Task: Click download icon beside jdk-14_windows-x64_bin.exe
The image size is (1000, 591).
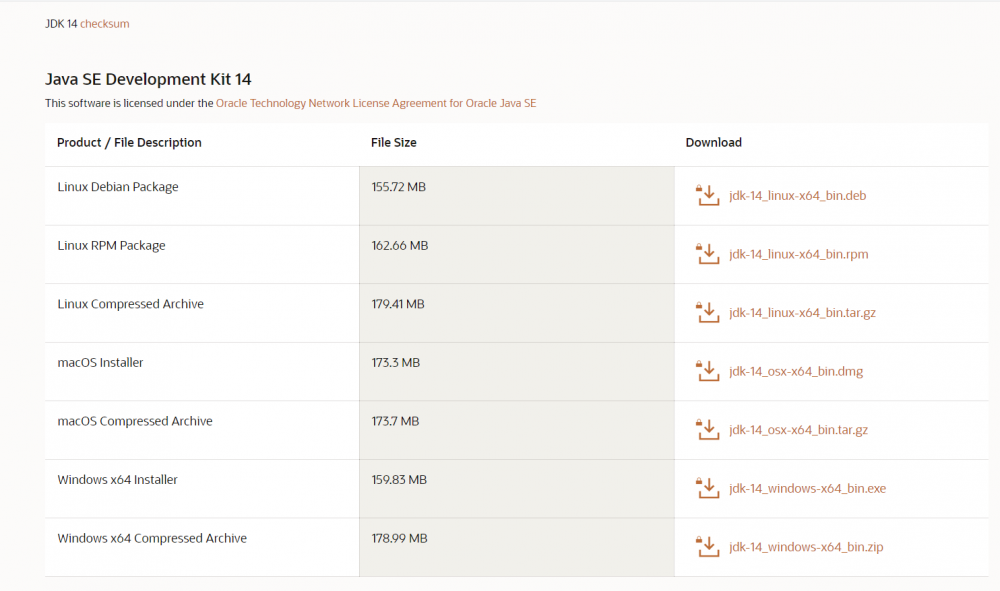Action: coord(707,488)
